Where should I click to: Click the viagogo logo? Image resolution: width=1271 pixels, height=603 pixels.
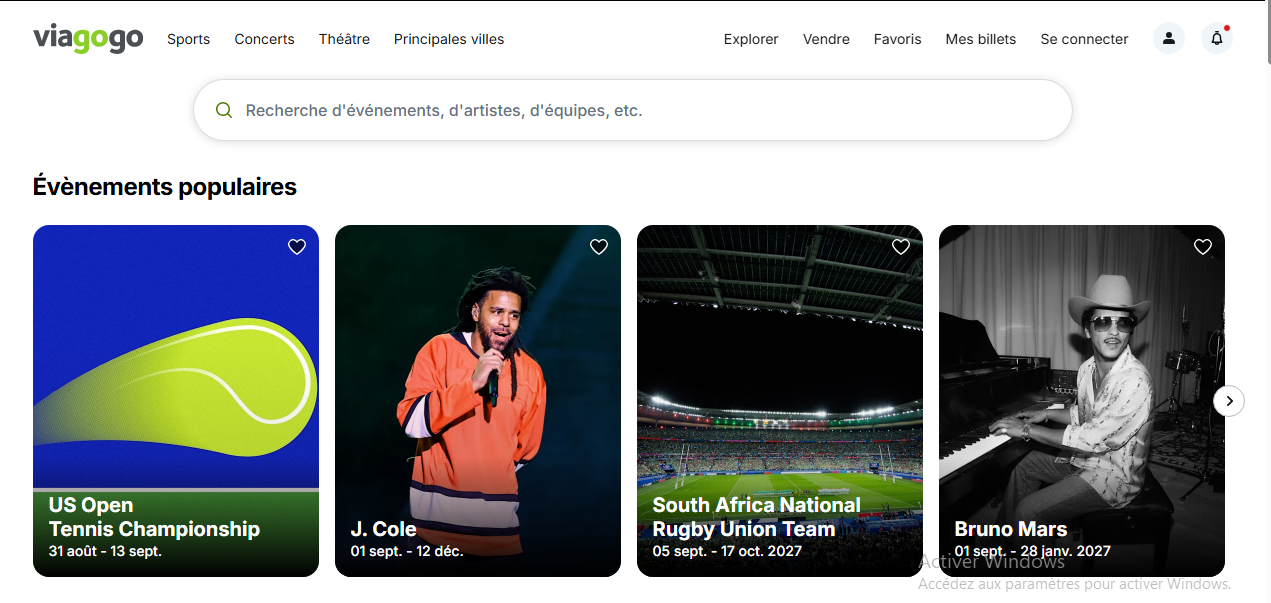coord(88,38)
